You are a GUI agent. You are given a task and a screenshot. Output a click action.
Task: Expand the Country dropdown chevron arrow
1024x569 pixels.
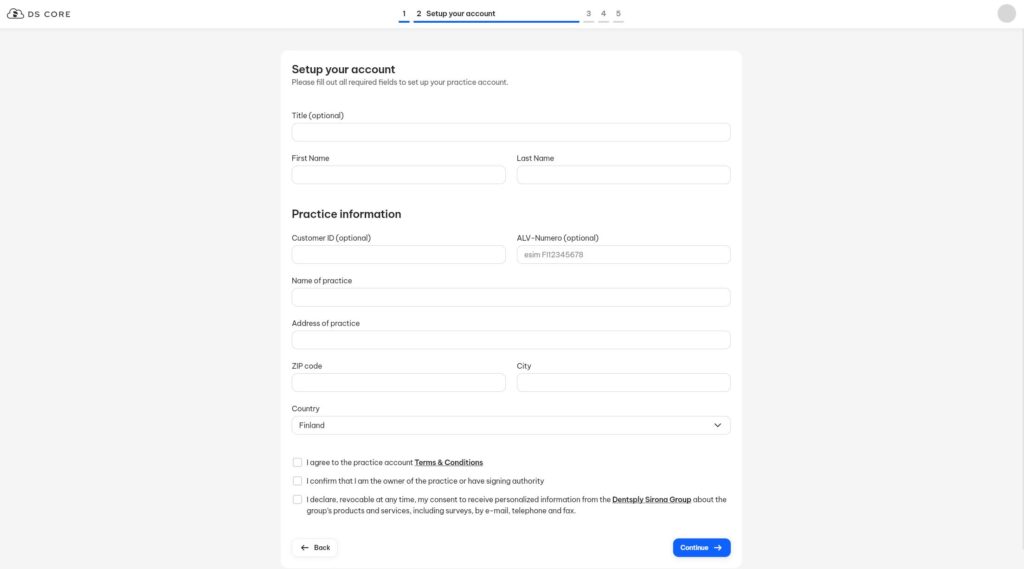click(717, 425)
